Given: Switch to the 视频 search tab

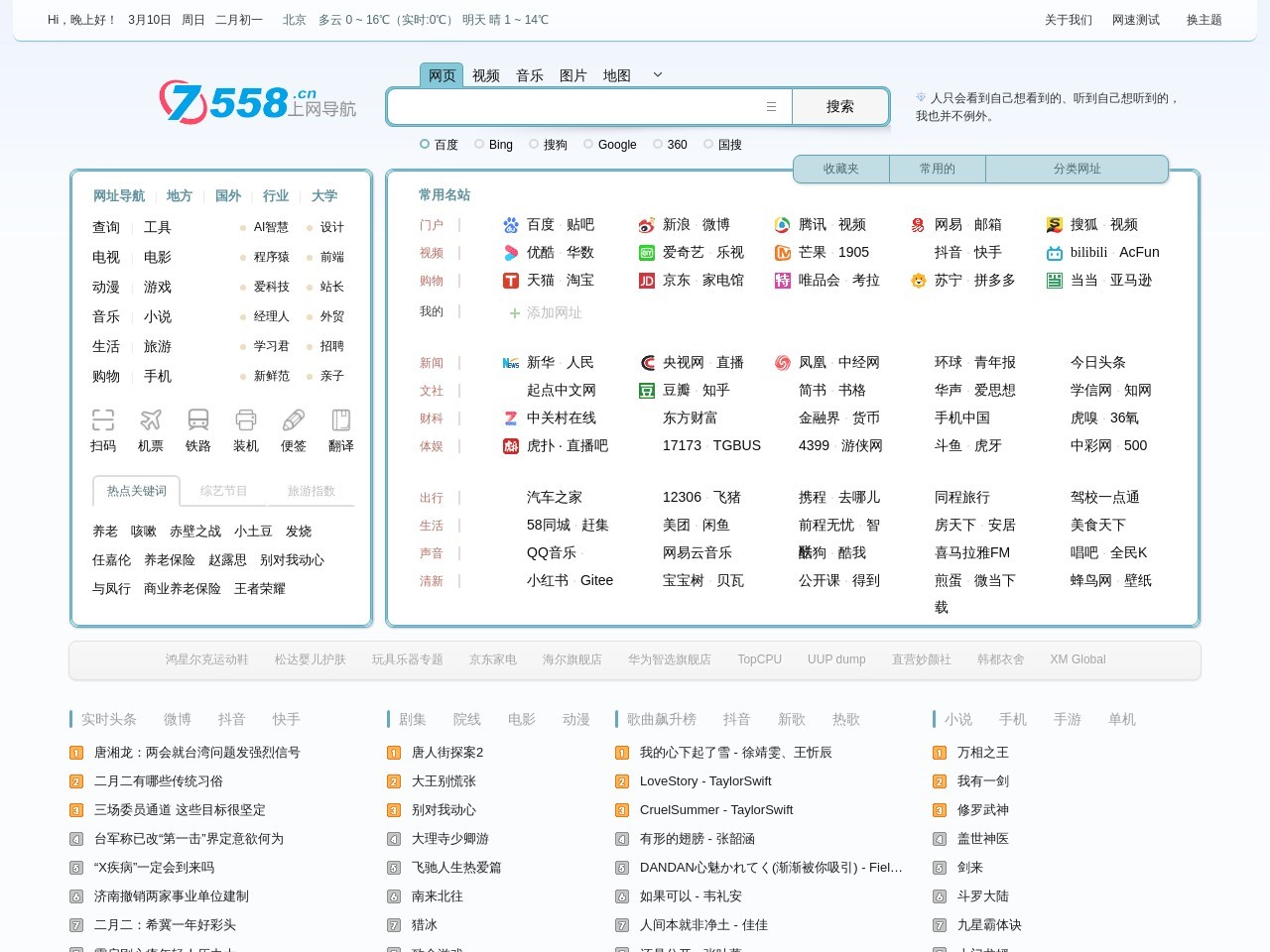Looking at the screenshot, I should (x=485, y=74).
